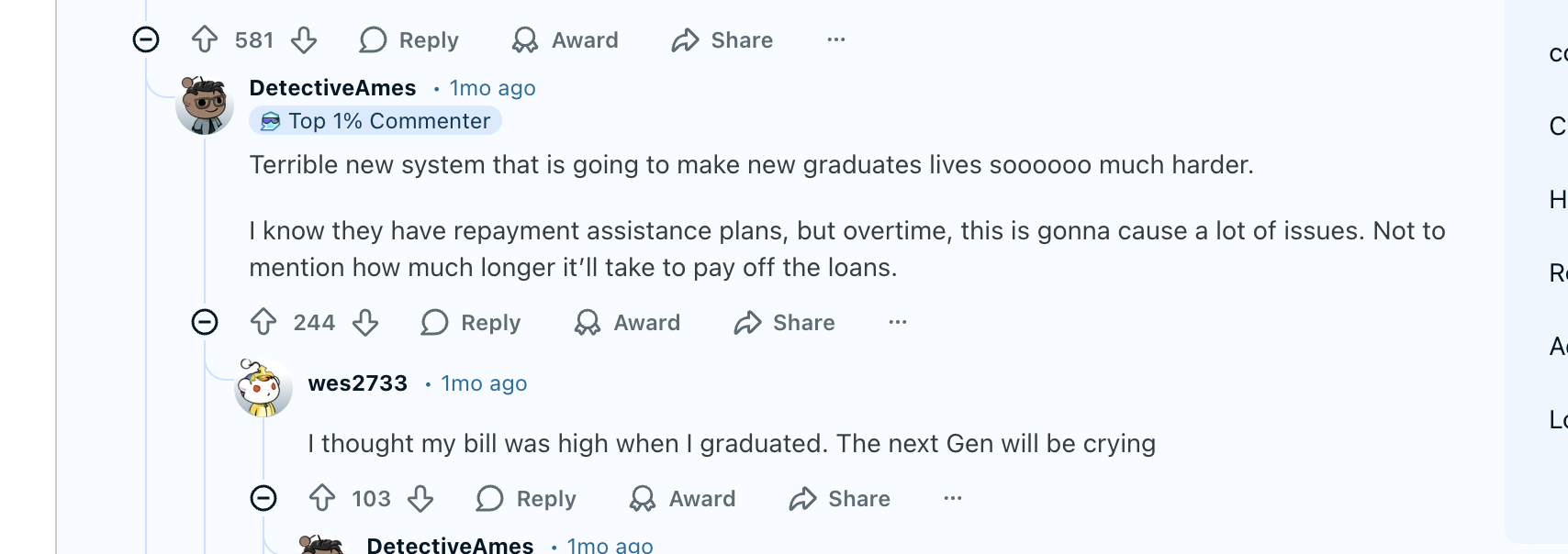
Task: Downvote wes2733's 103-point comment
Action: pyautogui.click(x=420, y=498)
